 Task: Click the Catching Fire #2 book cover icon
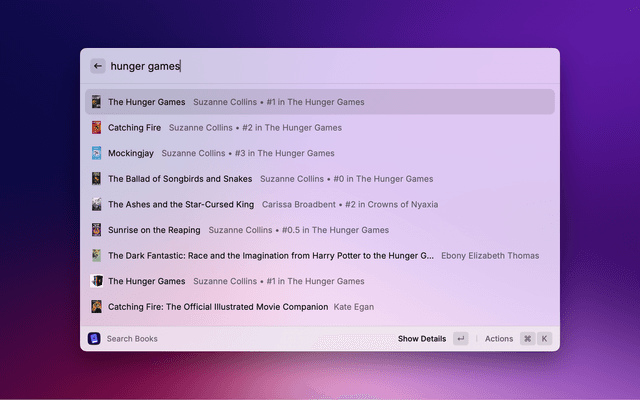(97, 128)
